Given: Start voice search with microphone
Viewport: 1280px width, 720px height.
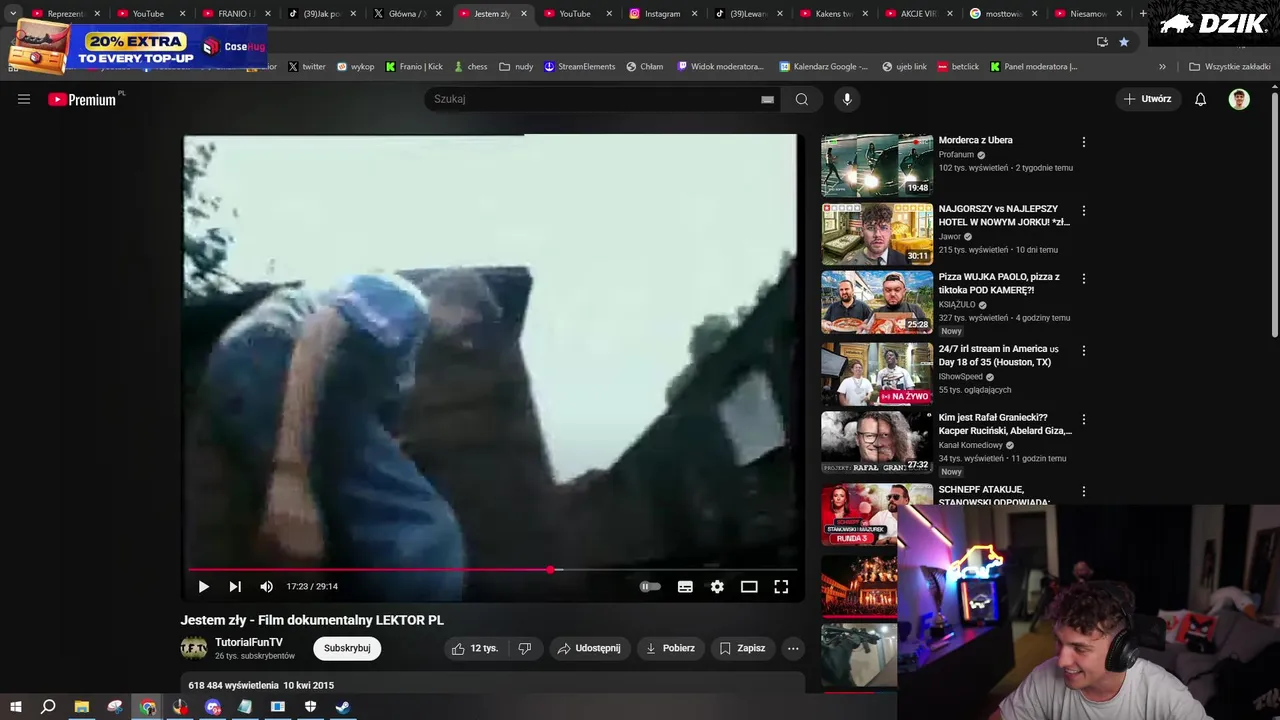Looking at the screenshot, I should (x=847, y=99).
